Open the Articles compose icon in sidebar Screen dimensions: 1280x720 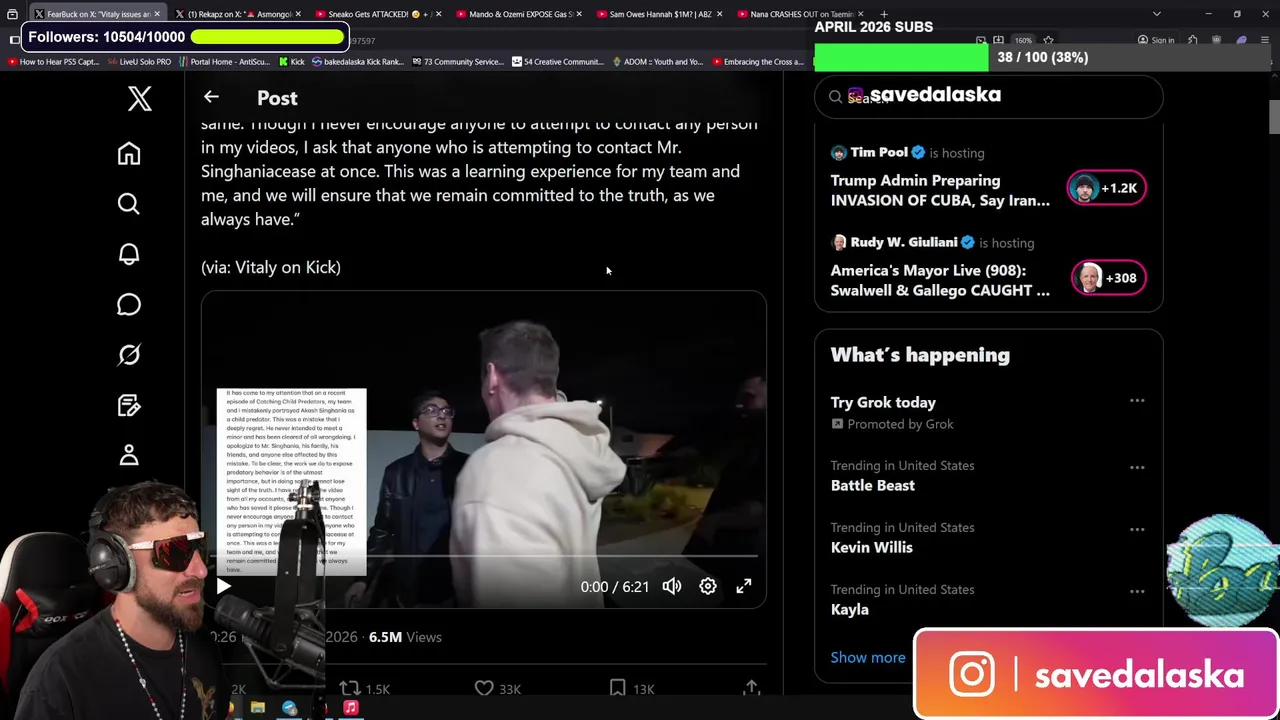pyautogui.click(x=129, y=405)
